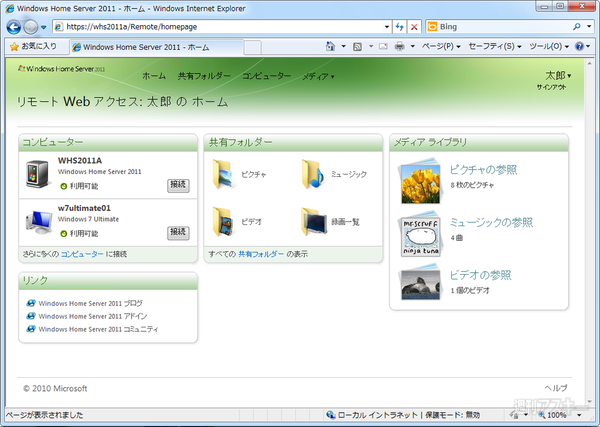Click the 8 枚のピクチャ count text

click(x=472, y=185)
